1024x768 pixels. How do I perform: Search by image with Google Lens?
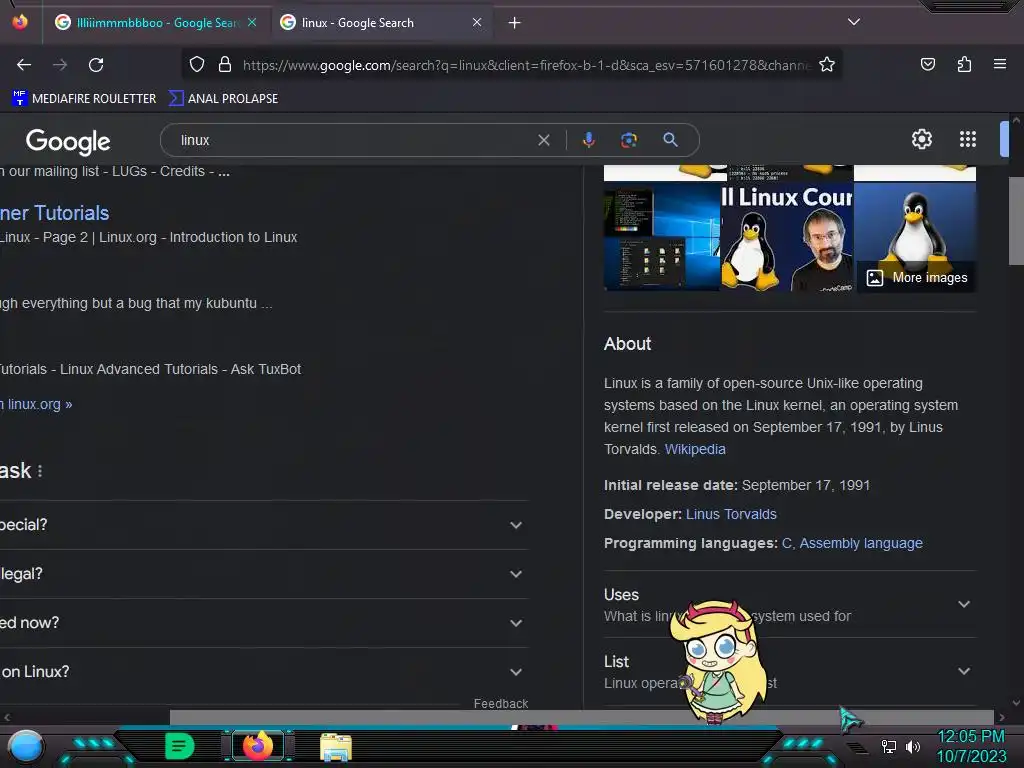click(629, 140)
